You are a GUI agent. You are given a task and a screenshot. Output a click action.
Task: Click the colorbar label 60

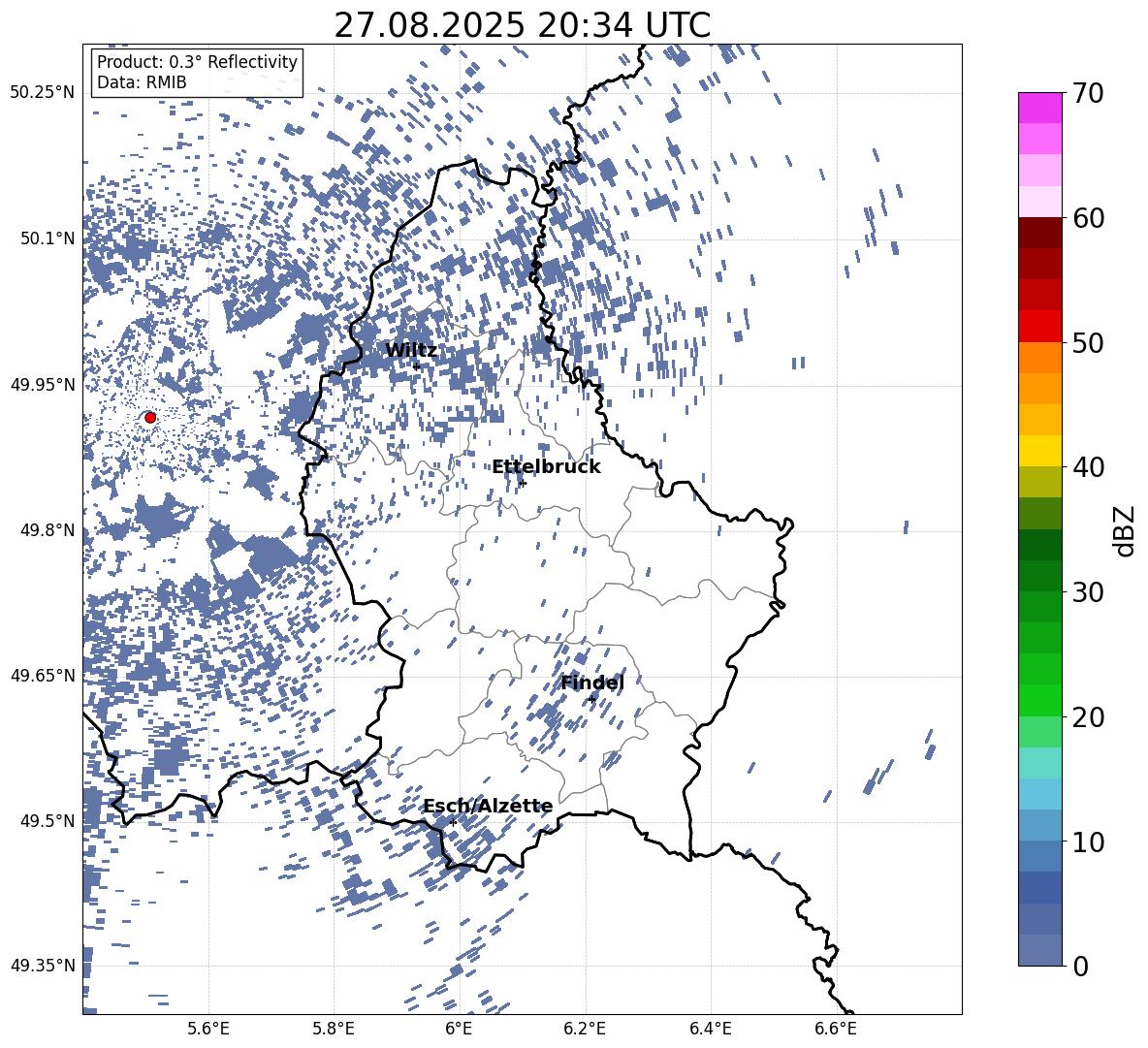coord(1088,218)
